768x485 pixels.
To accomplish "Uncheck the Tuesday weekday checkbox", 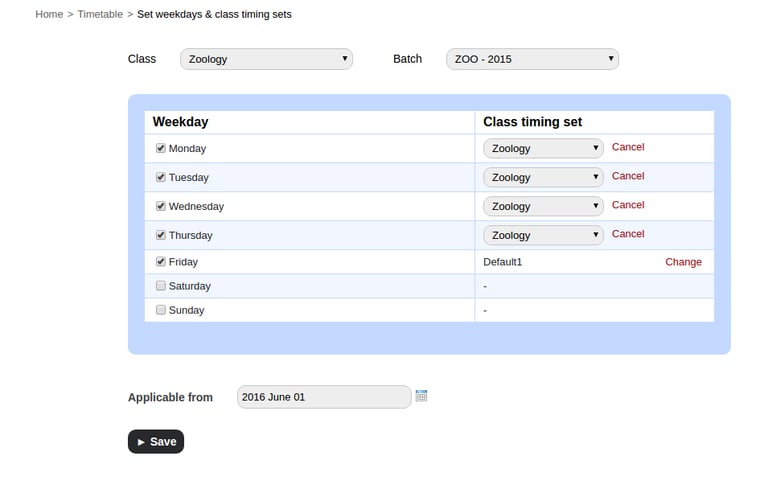I will tap(161, 177).
